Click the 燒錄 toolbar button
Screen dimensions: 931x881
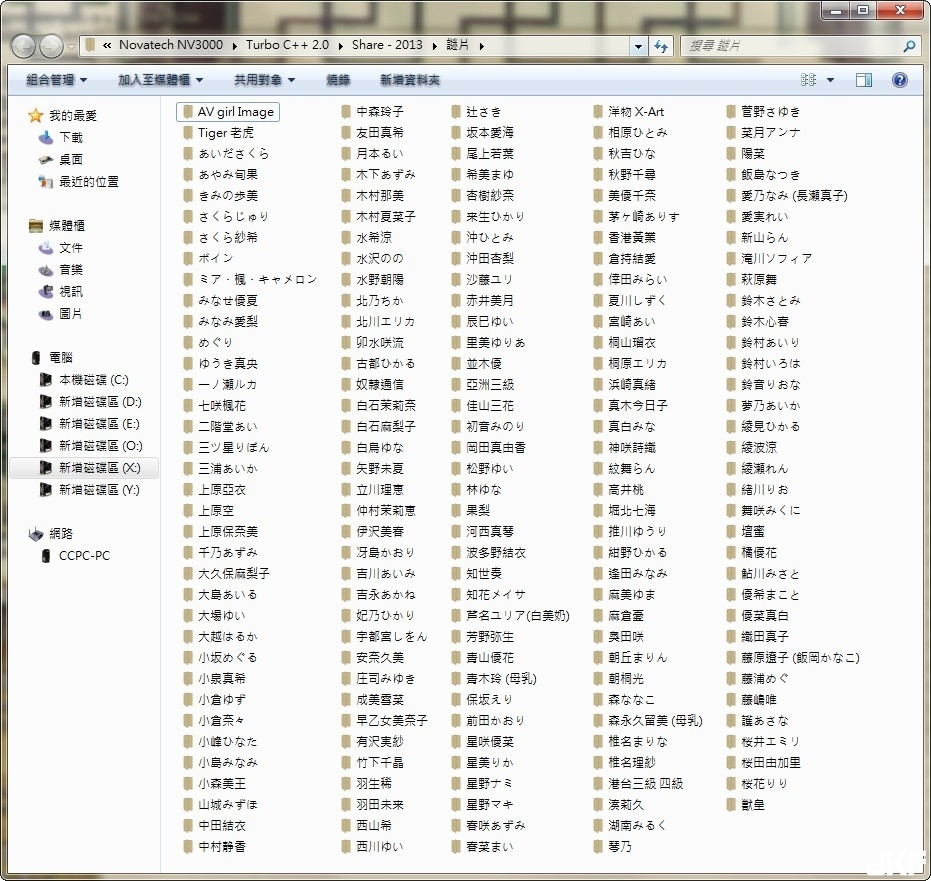338,80
